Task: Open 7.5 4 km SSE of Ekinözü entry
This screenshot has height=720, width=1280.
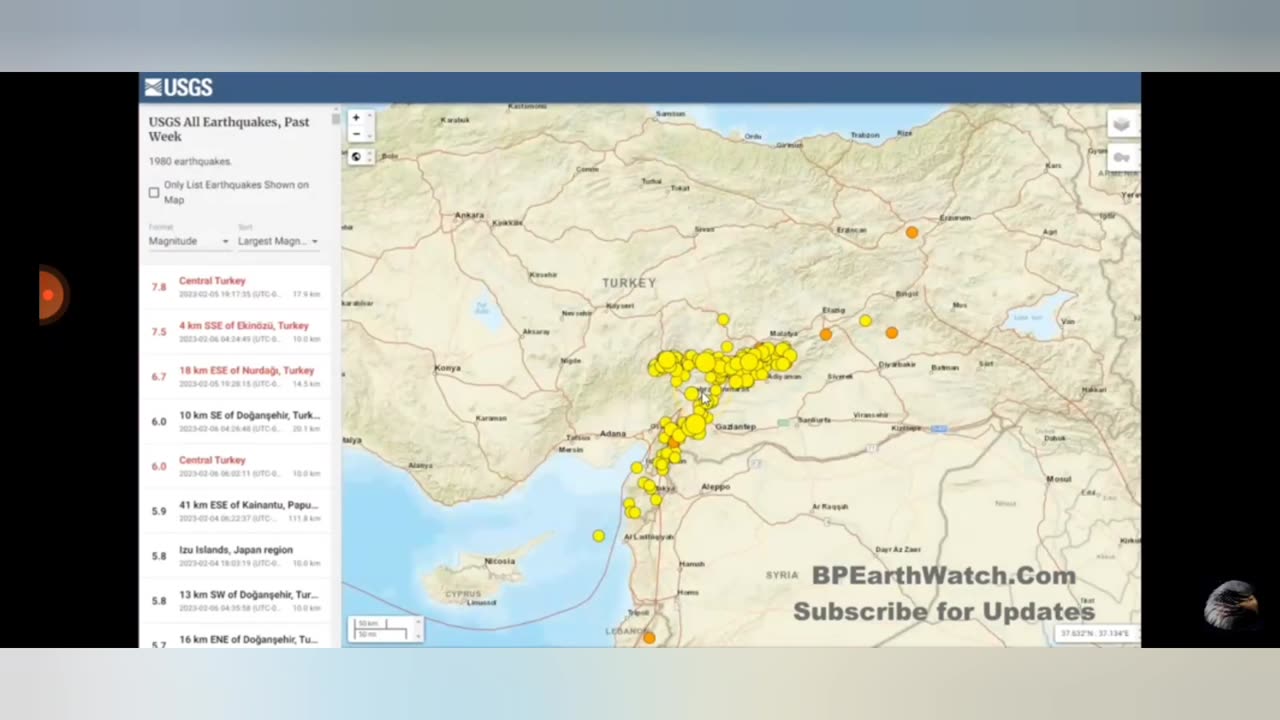Action: (x=236, y=332)
